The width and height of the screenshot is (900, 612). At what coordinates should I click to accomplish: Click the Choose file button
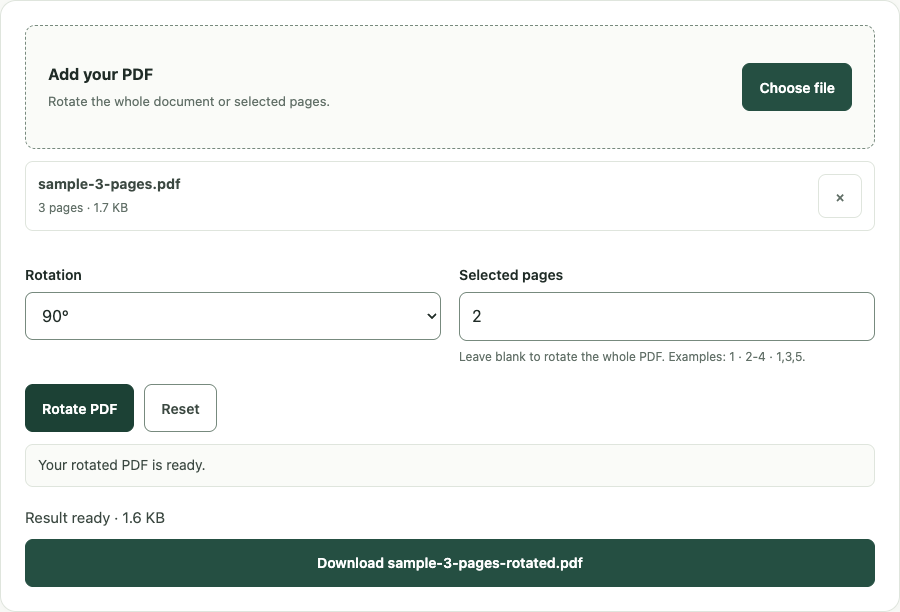[797, 87]
